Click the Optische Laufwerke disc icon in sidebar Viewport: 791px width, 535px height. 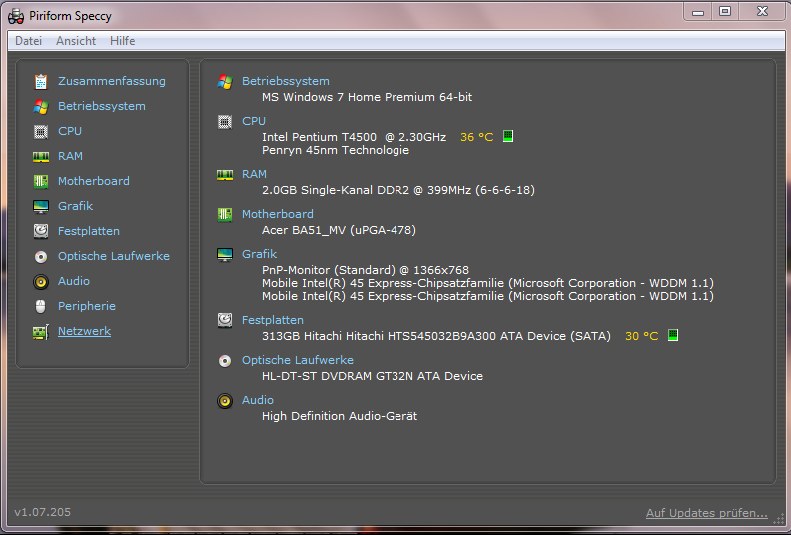coord(41,257)
